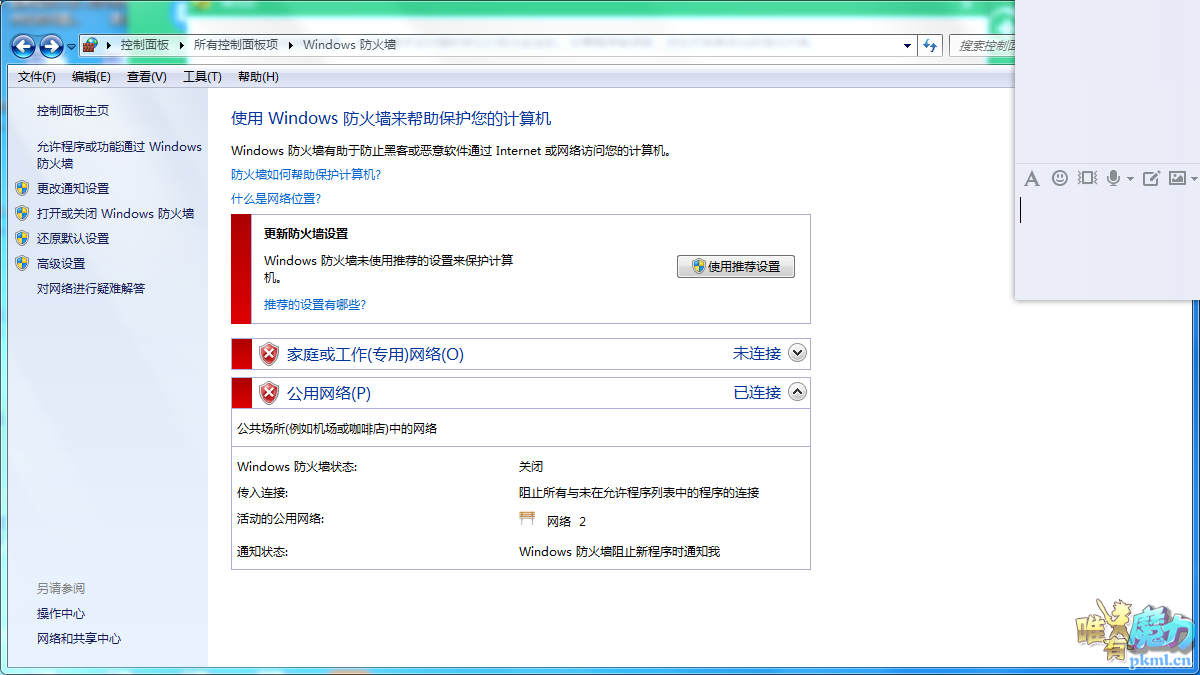The image size is (1200, 675).
Task: Click 家庭或工作(专用)网络(O) header
Action: 375,354
